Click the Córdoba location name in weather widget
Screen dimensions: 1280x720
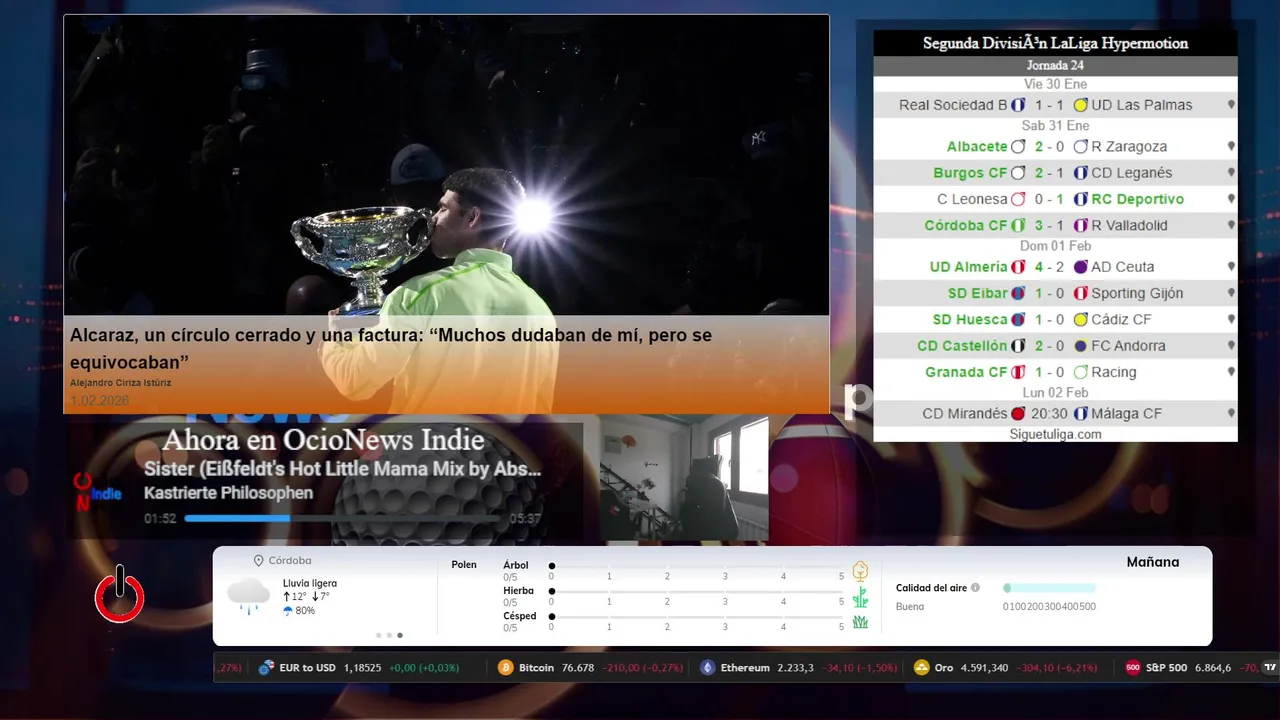pyautogui.click(x=290, y=561)
